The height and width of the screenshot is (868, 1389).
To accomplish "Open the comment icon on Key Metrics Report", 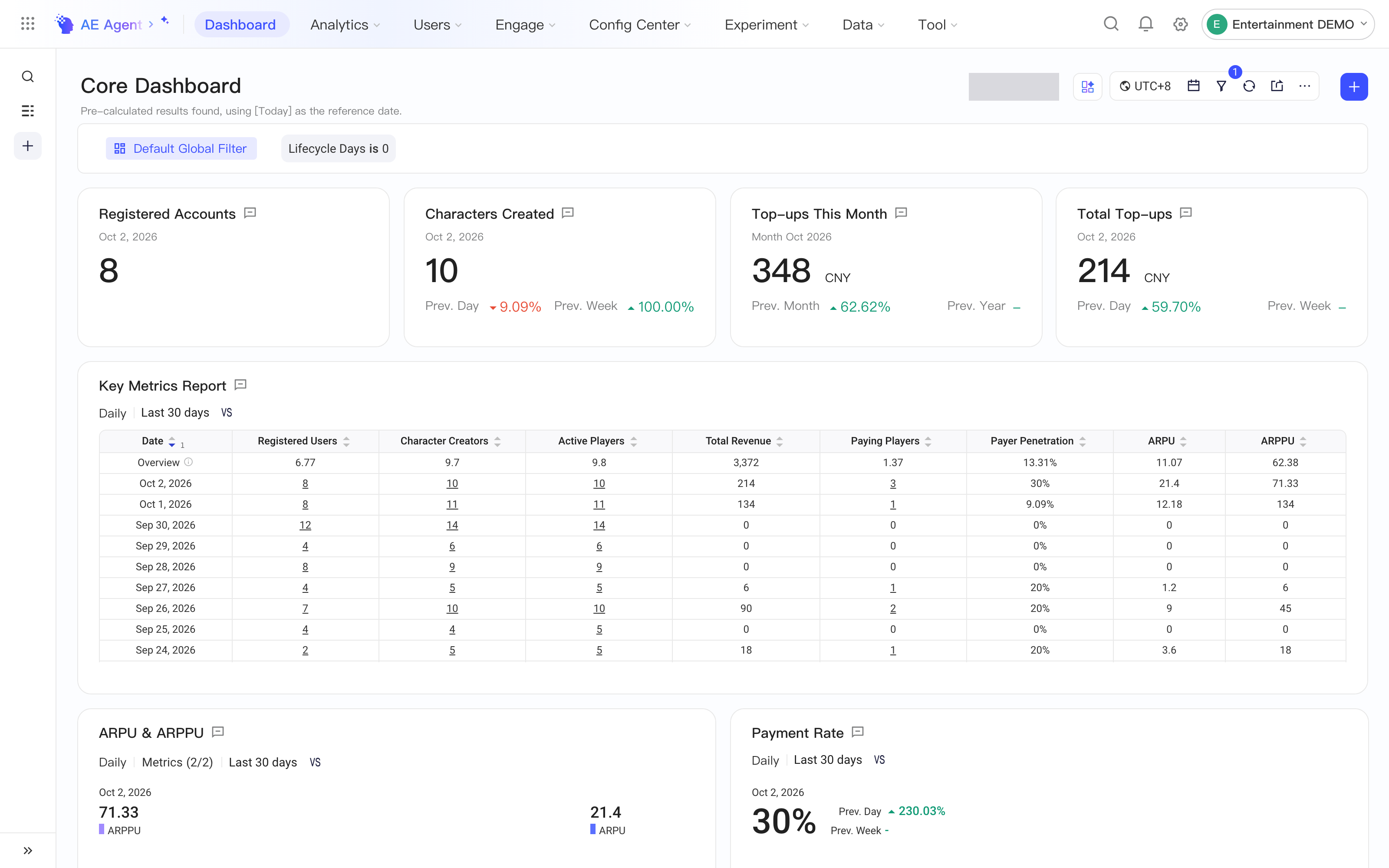I will coord(240,385).
